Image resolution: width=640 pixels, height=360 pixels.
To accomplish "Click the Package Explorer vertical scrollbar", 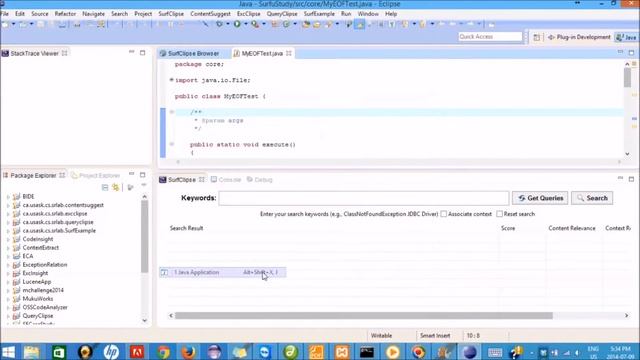I will (144, 237).
